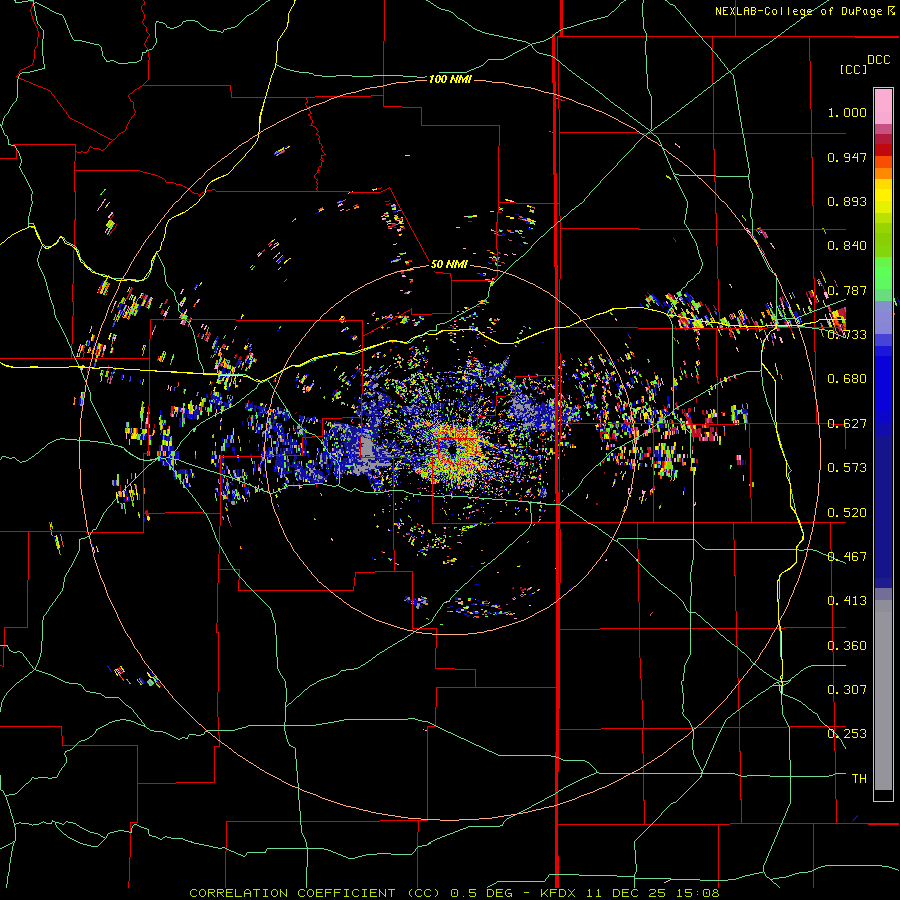Select the 0.307 scale value
This screenshot has height=900, width=900.
coord(847,690)
